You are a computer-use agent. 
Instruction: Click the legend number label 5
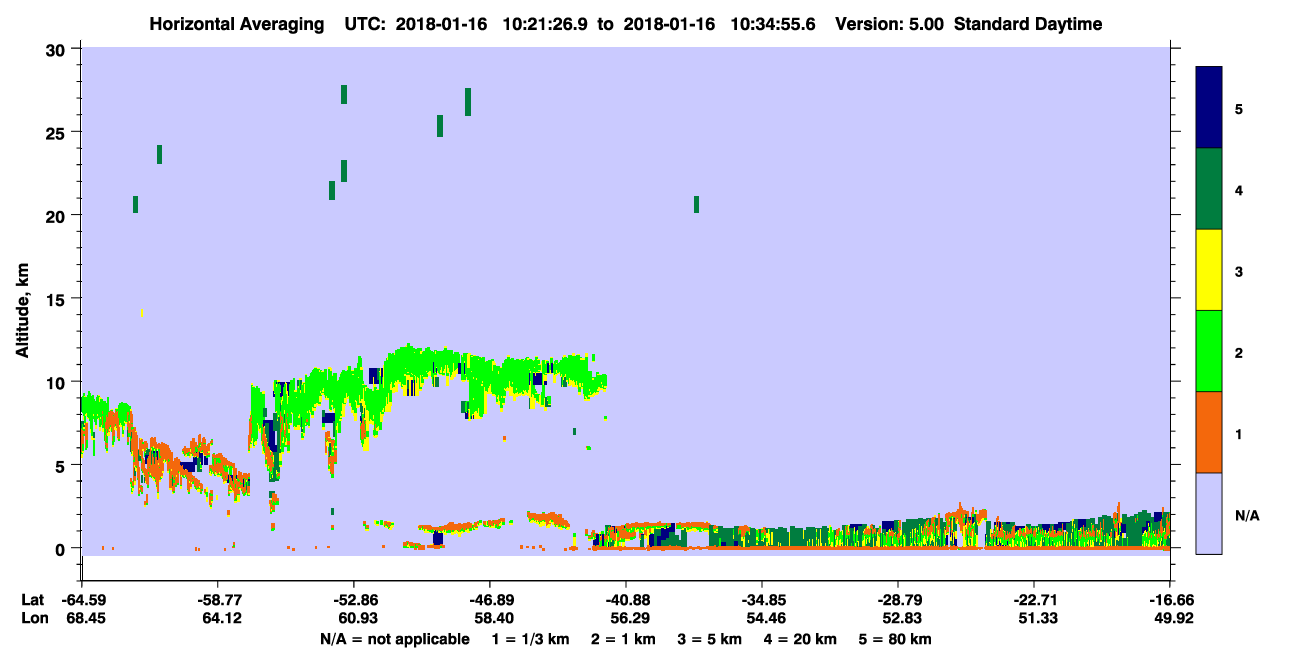click(x=1239, y=108)
